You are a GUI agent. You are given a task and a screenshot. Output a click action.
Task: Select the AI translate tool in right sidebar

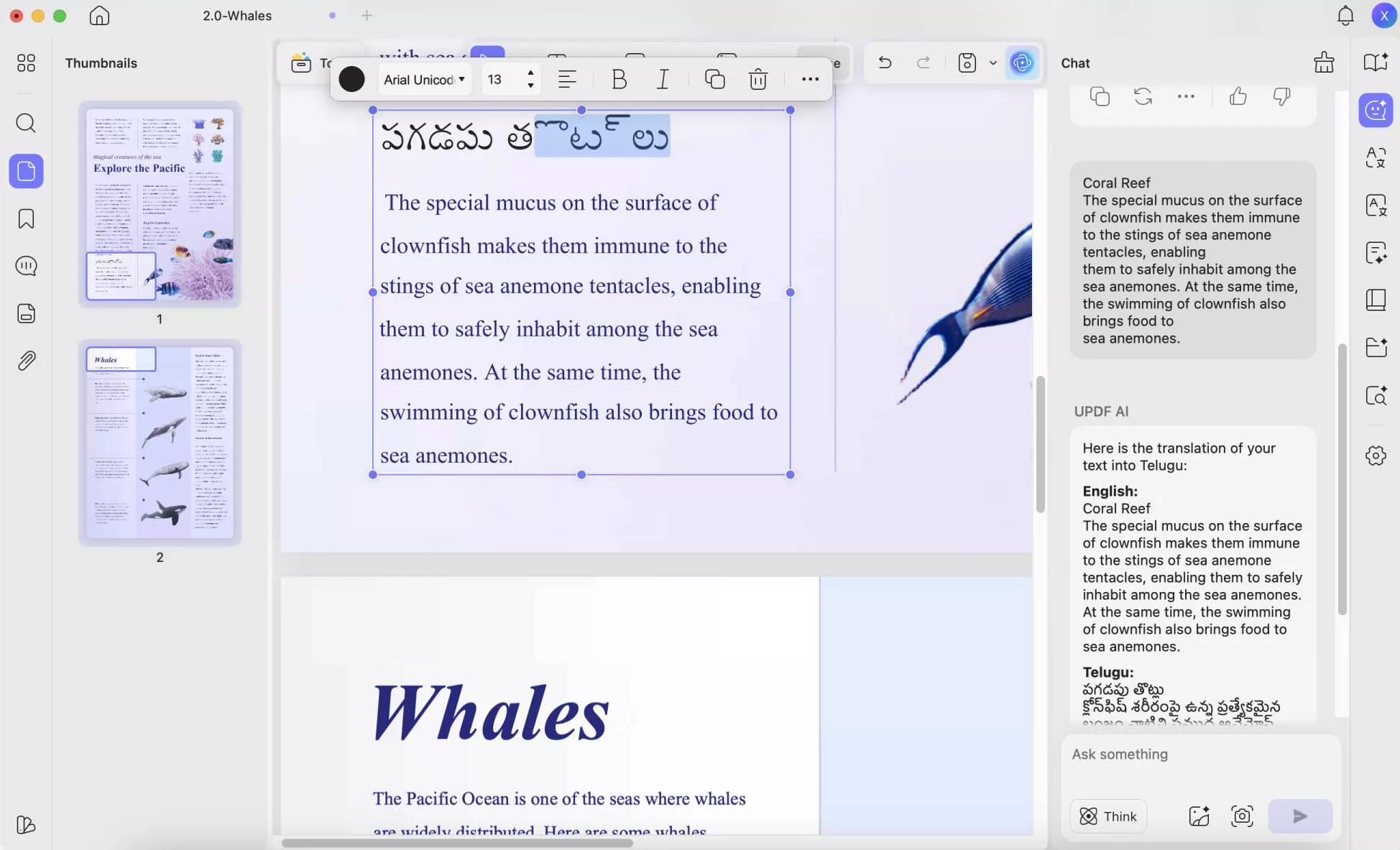point(1376,157)
